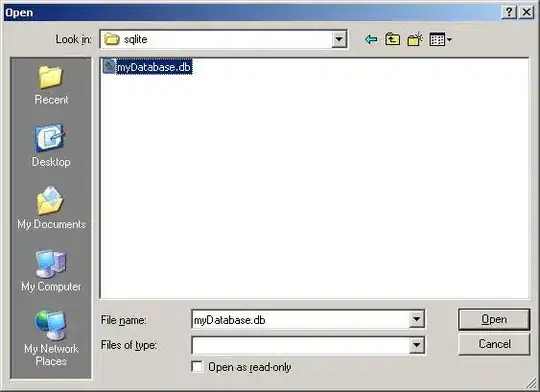Click the Files of type field
The height and width of the screenshot is (392, 540).
click(300, 345)
